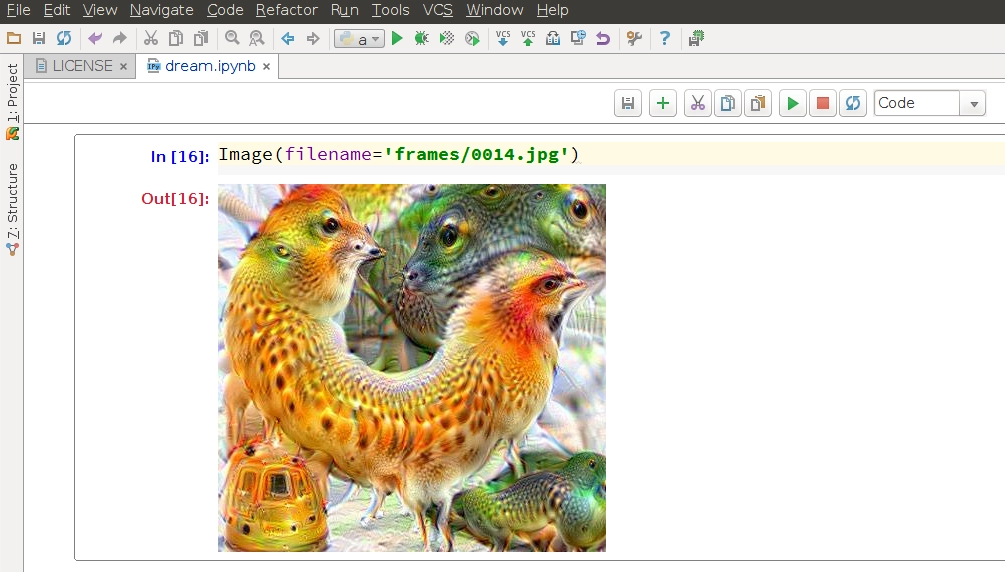
Task: Run the configuration with the green play icon
Action: 397,38
